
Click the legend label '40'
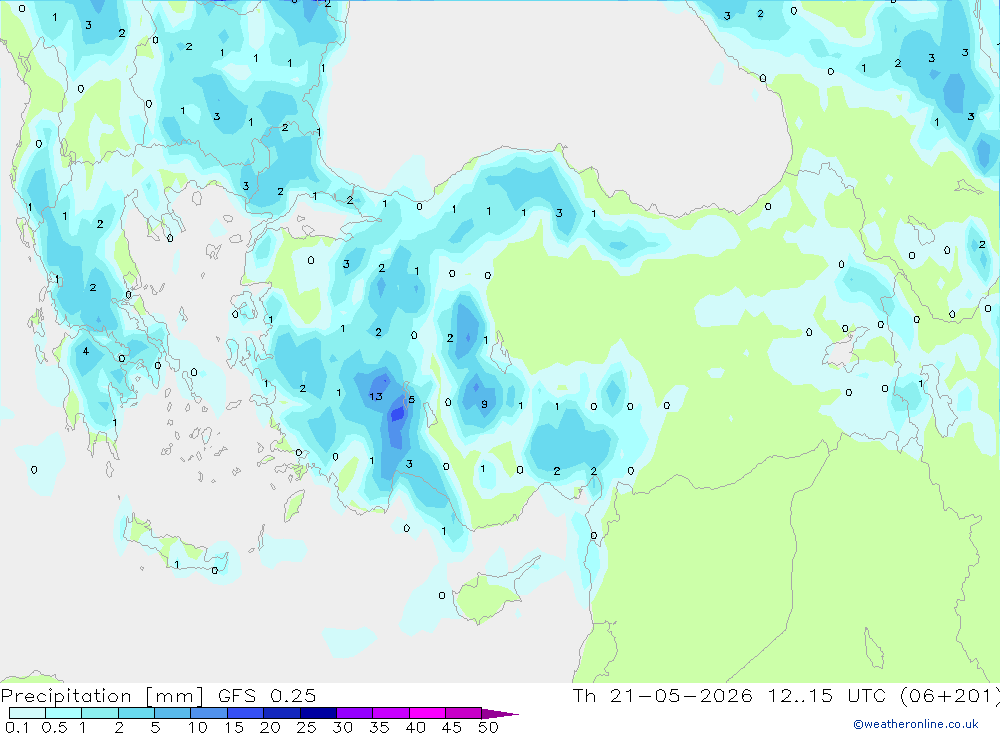point(416,727)
